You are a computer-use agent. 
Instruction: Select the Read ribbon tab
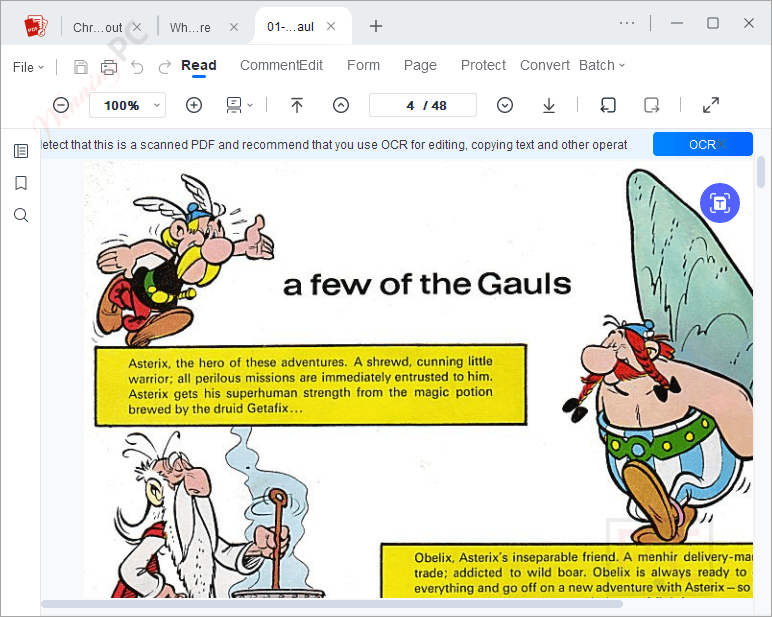pyautogui.click(x=198, y=65)
